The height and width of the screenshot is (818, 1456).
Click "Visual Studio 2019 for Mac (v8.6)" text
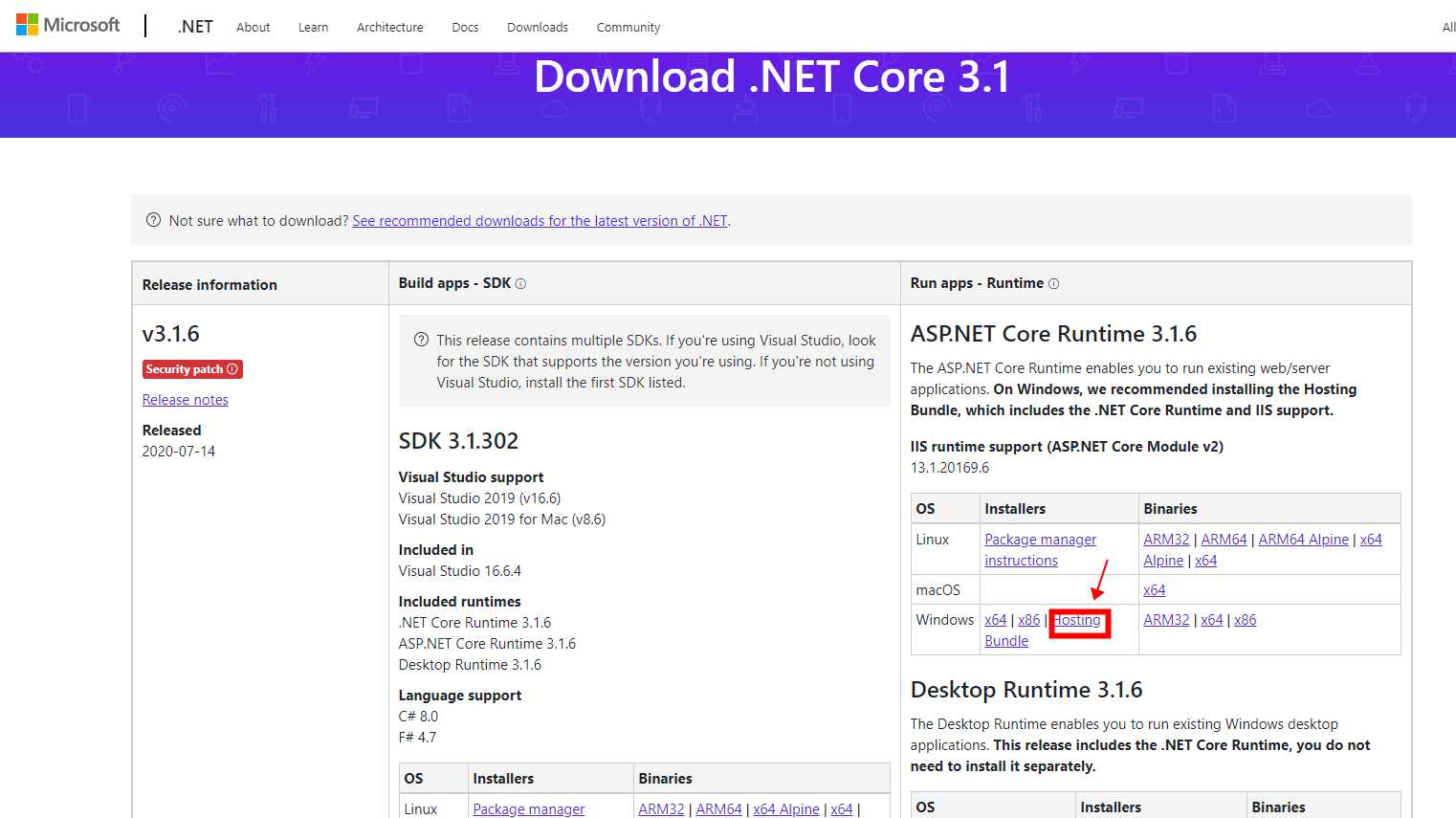(x=502, y=520)
